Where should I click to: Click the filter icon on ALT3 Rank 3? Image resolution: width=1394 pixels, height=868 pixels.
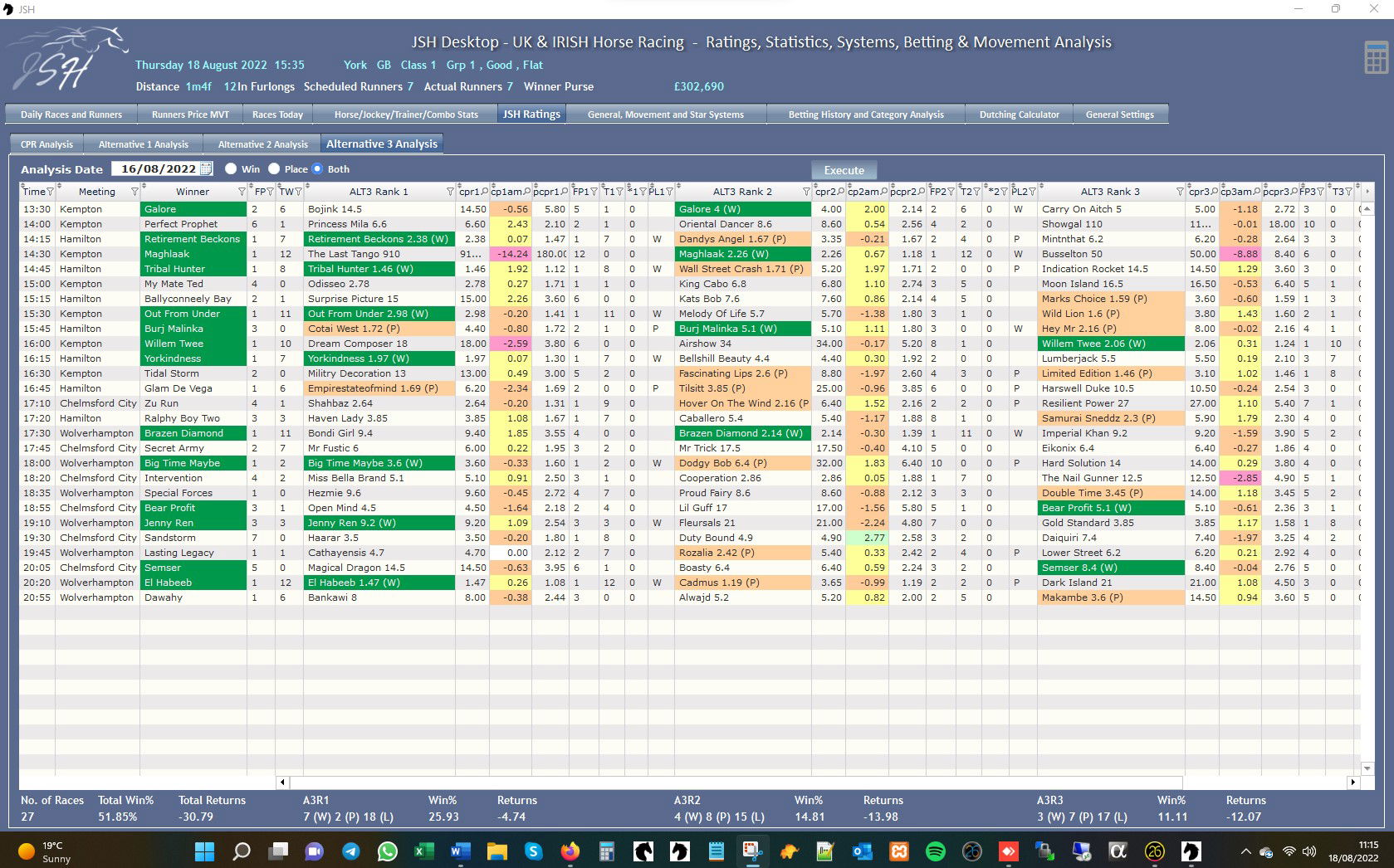point(1179,192)
